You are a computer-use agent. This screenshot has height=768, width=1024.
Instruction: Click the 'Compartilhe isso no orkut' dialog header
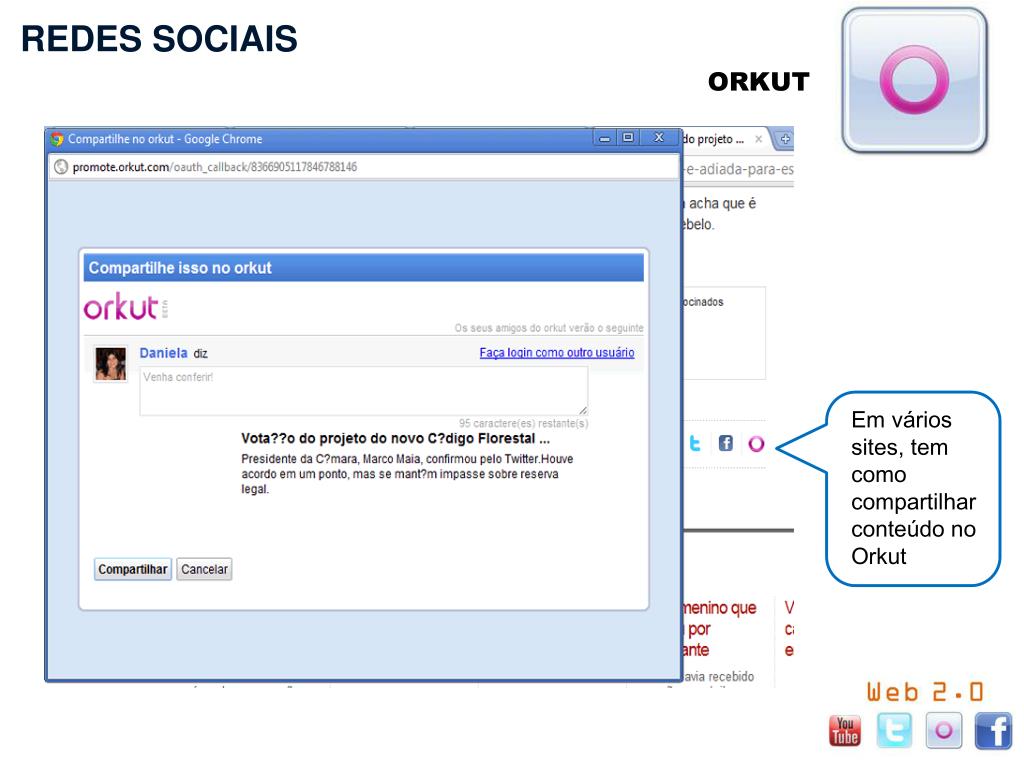tap(364, 268)
